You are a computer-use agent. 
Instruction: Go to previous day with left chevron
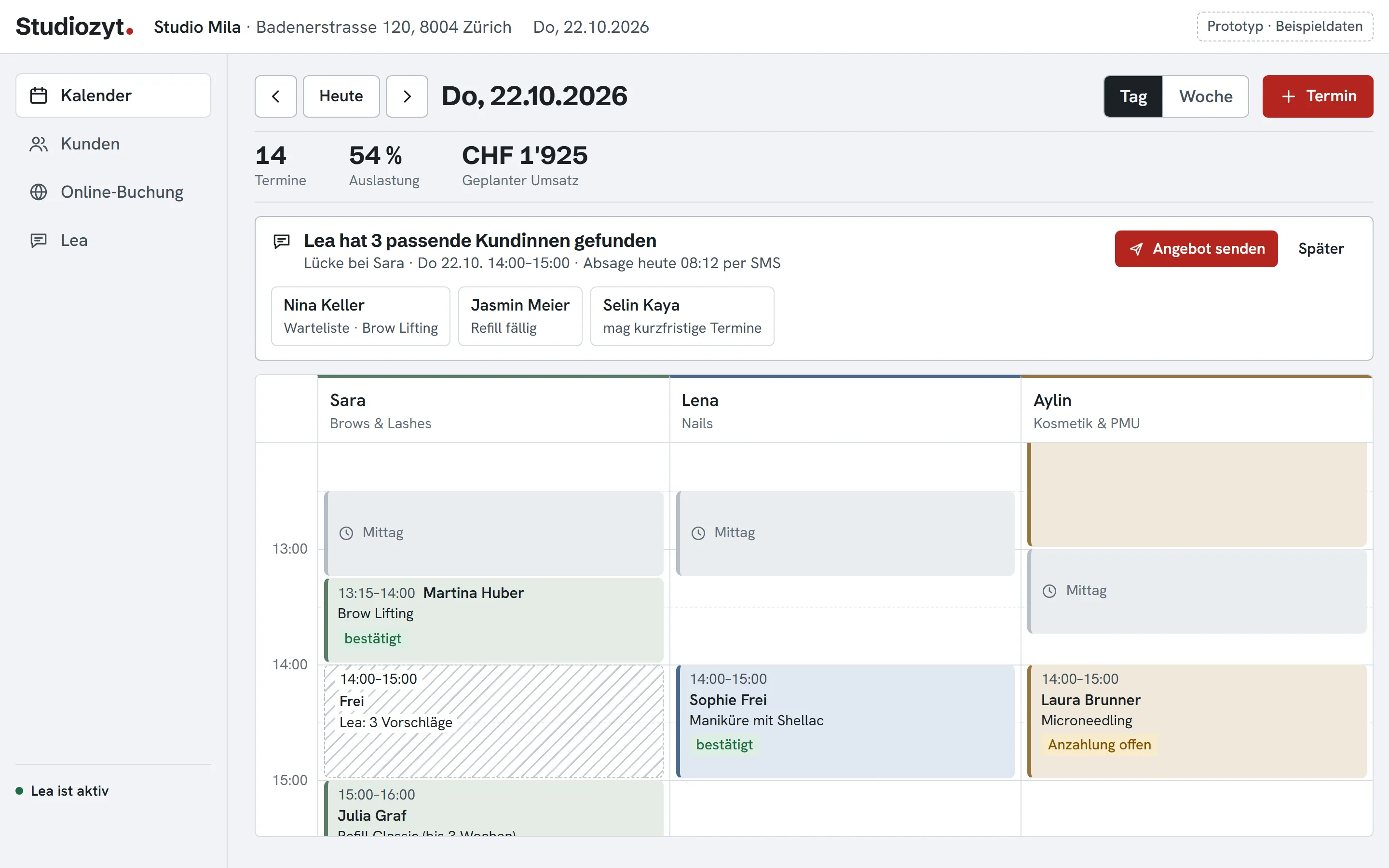276,96
